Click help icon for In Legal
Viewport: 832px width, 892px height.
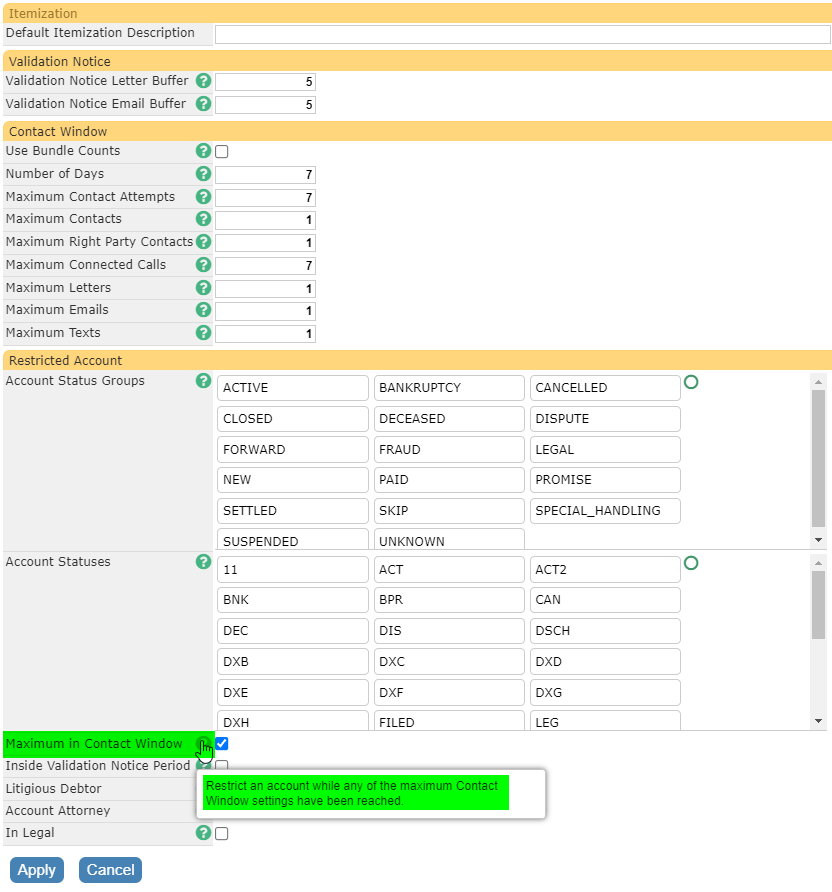point(203,832)
